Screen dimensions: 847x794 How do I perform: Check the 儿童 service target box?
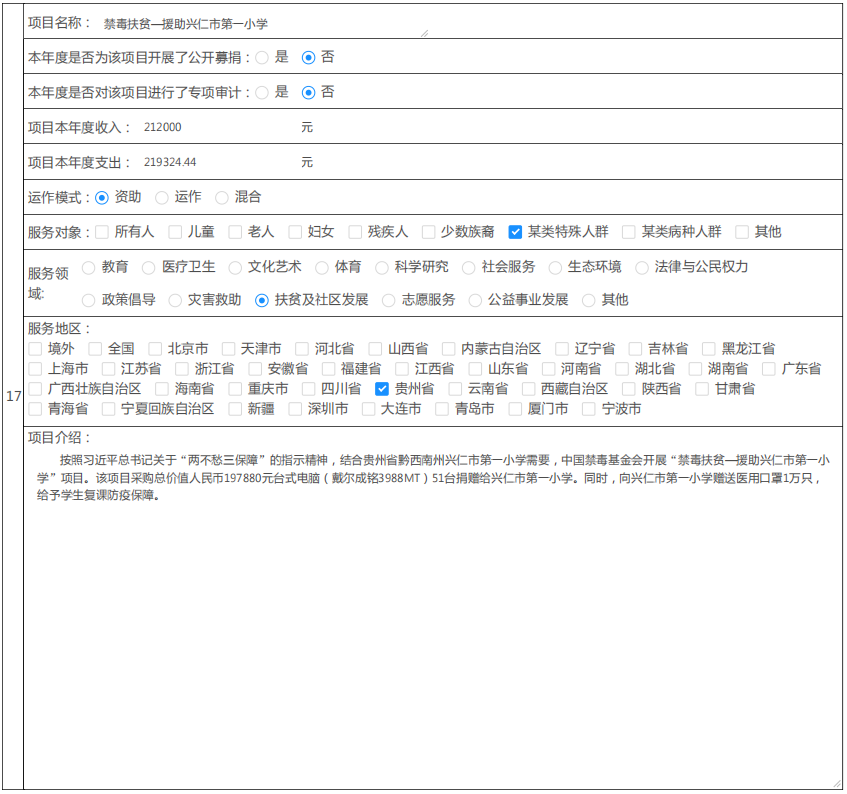point(175,232)
